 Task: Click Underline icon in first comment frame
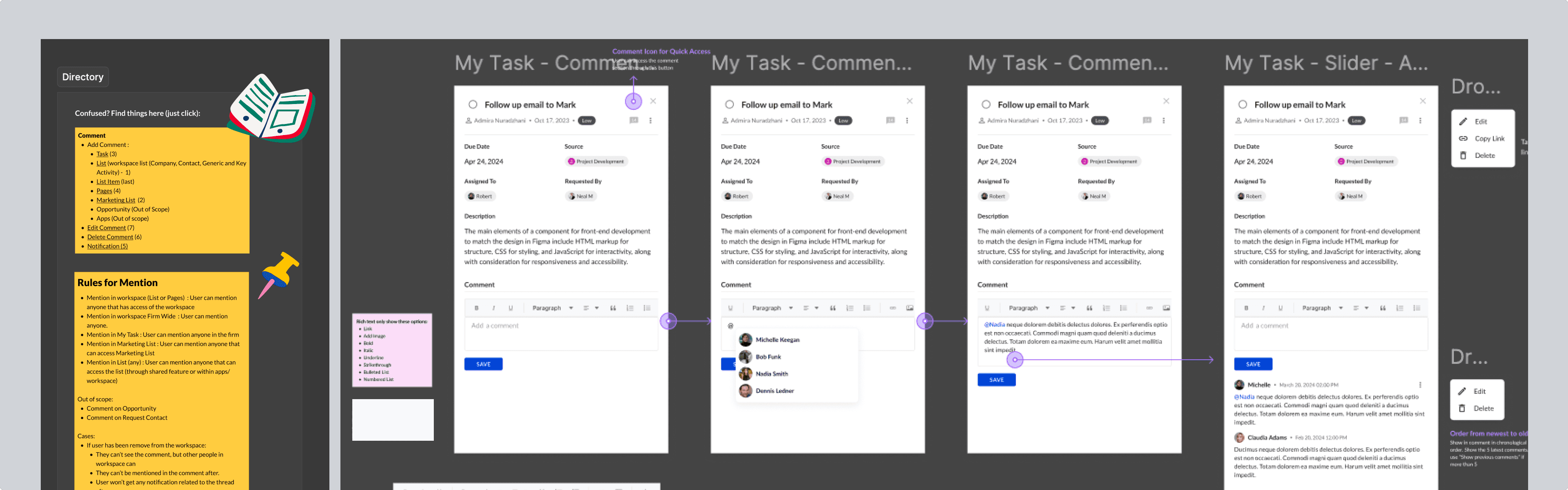511,308
